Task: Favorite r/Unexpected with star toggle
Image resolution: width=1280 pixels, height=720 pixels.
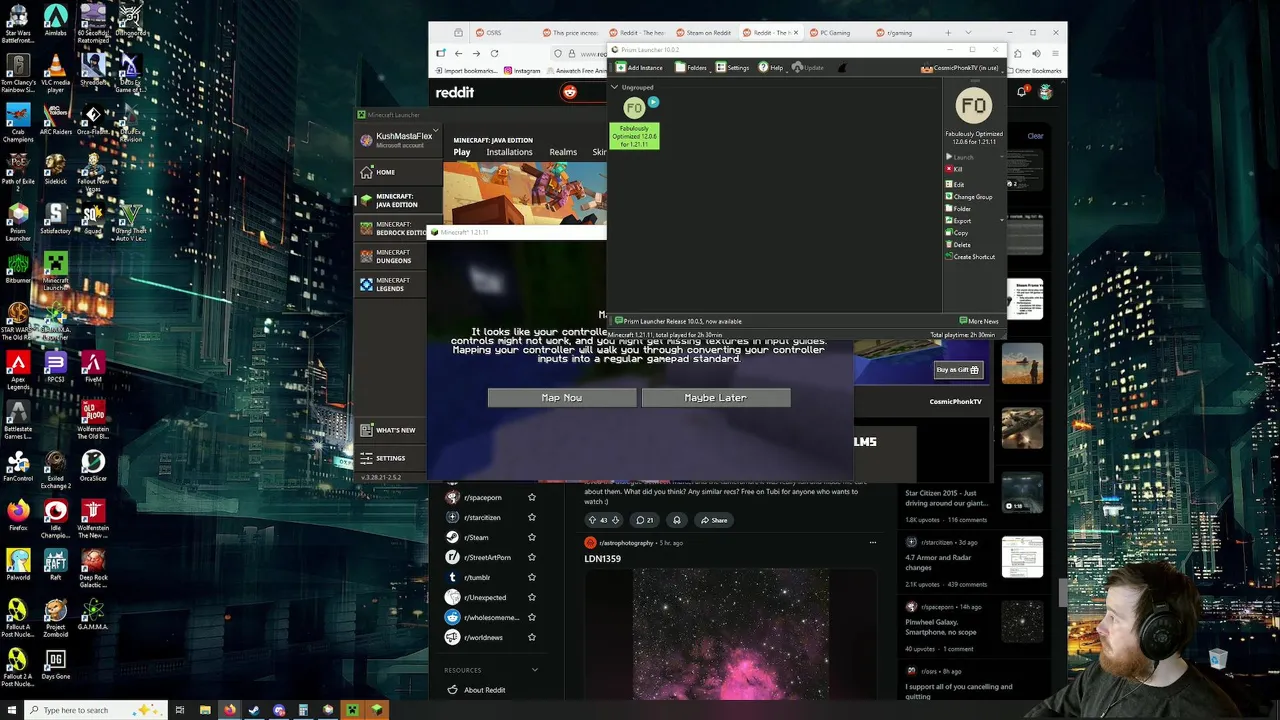Action: tap(532, 597)
